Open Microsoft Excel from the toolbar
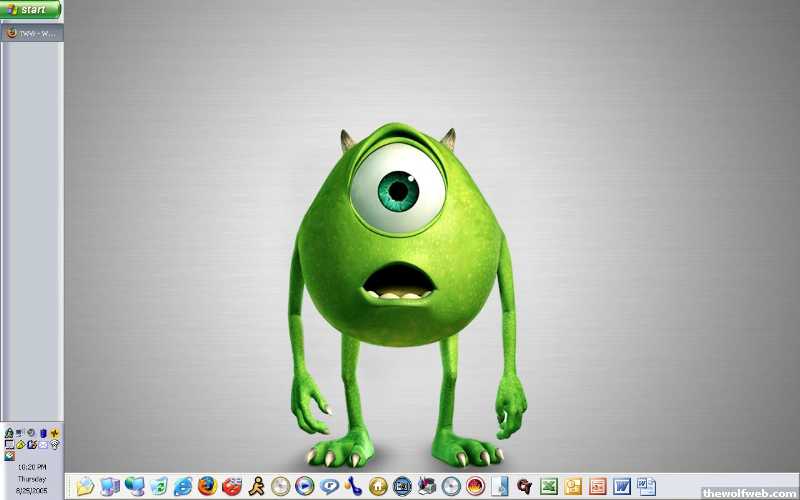 click(x=549, y=486)
